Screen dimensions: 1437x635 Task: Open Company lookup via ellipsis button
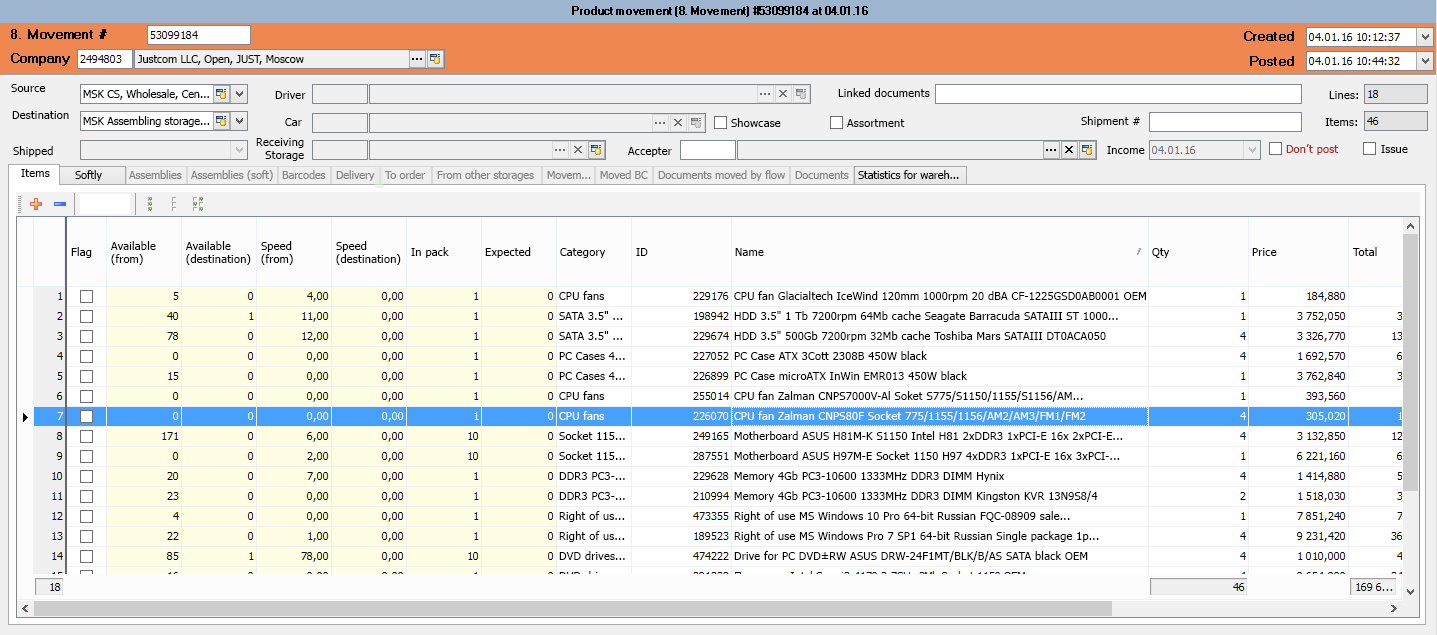[417, 59]
